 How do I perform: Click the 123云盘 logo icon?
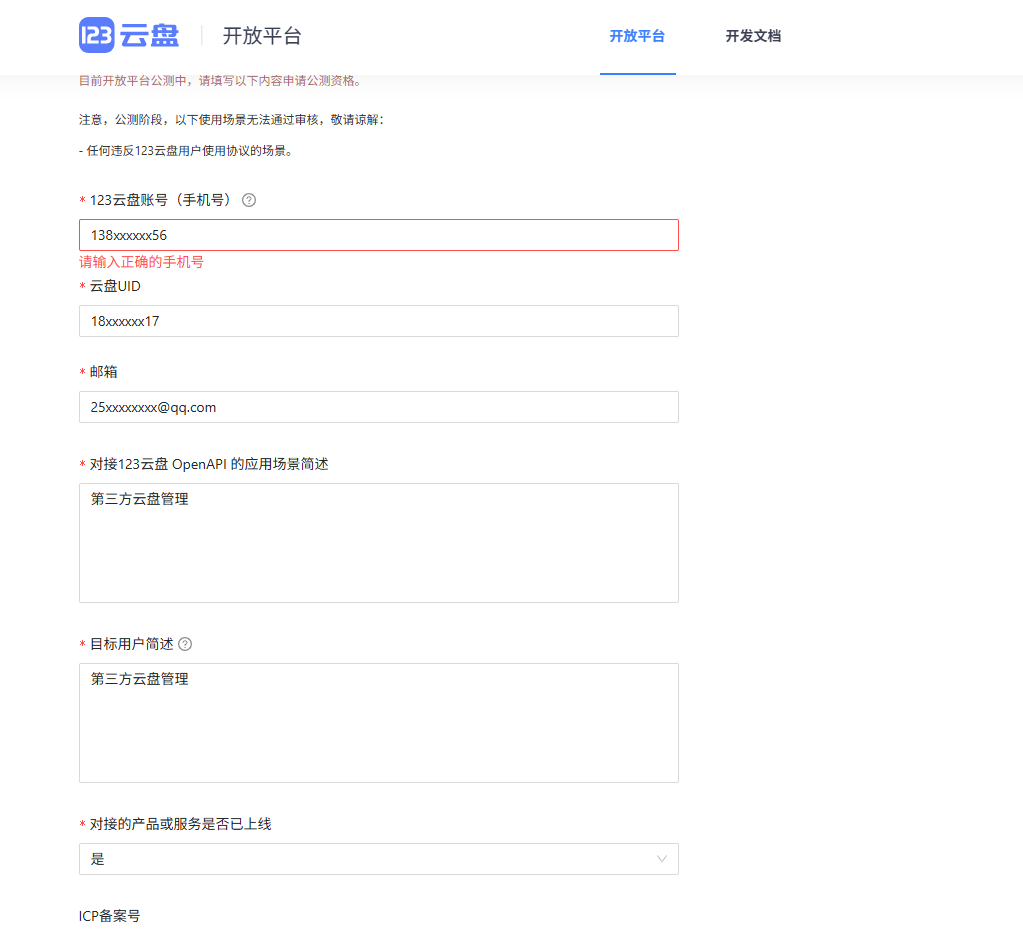95,33
